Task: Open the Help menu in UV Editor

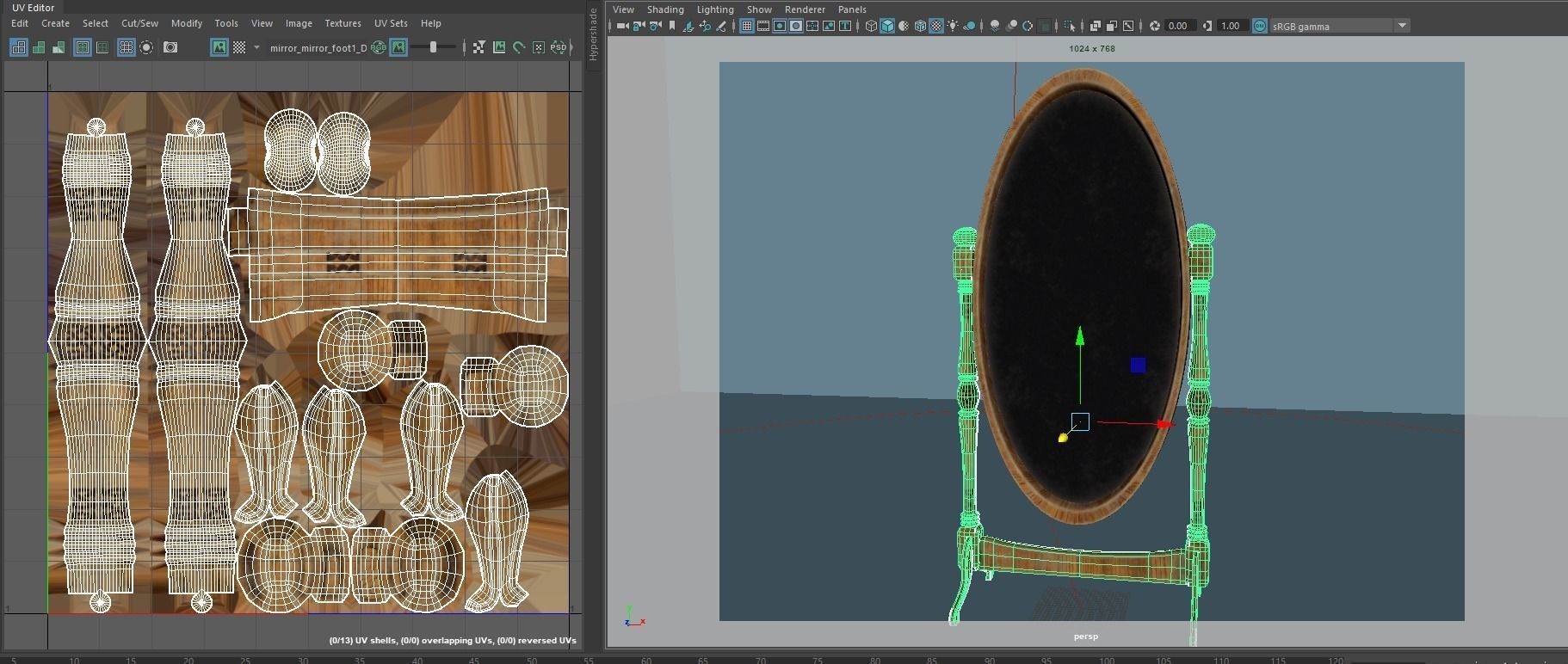Action: (x=430, y=23)
